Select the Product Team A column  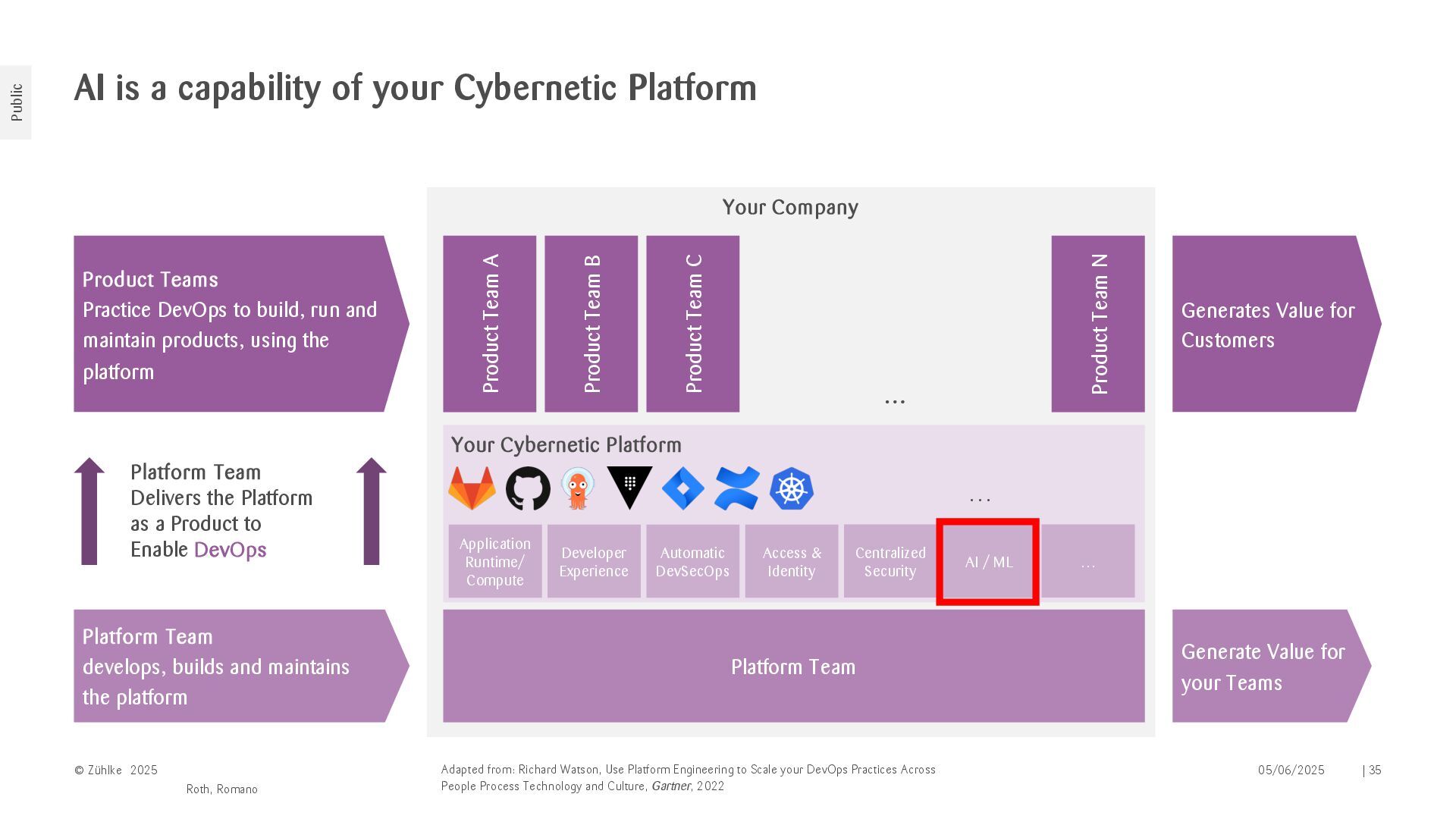[x=490, y=324]
